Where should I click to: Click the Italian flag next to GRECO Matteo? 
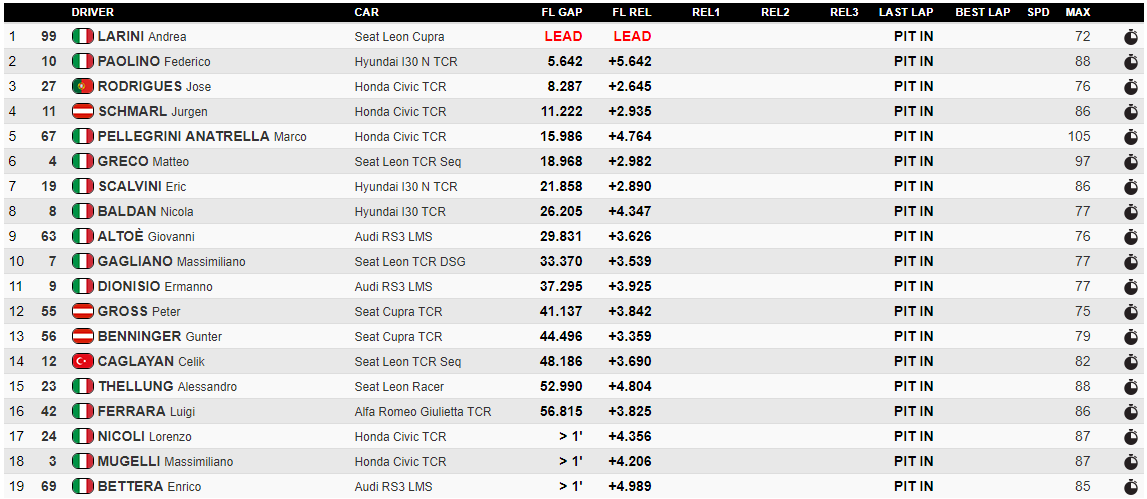point(83,161)
